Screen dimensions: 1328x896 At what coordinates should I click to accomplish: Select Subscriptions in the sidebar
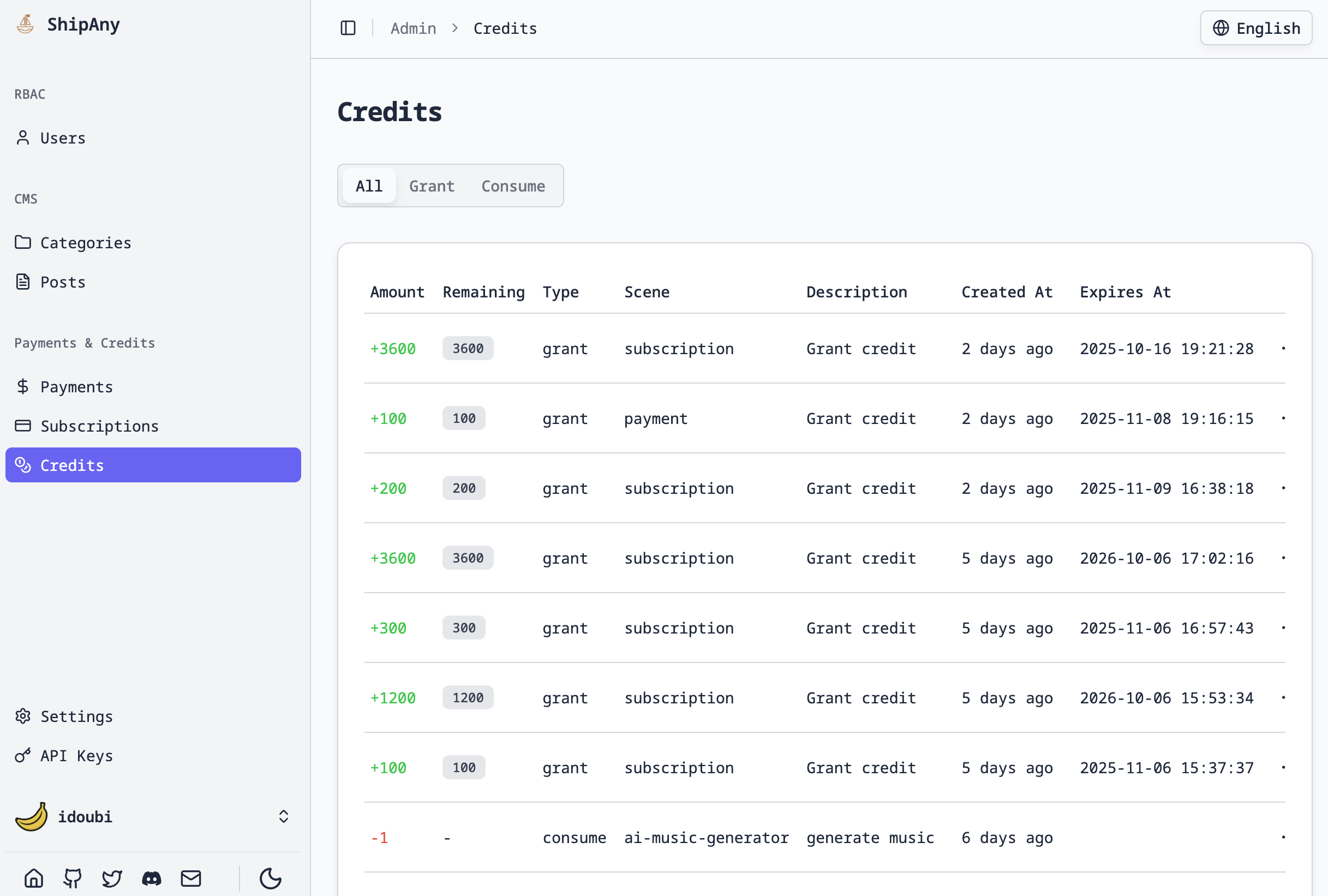click(99, 426)
